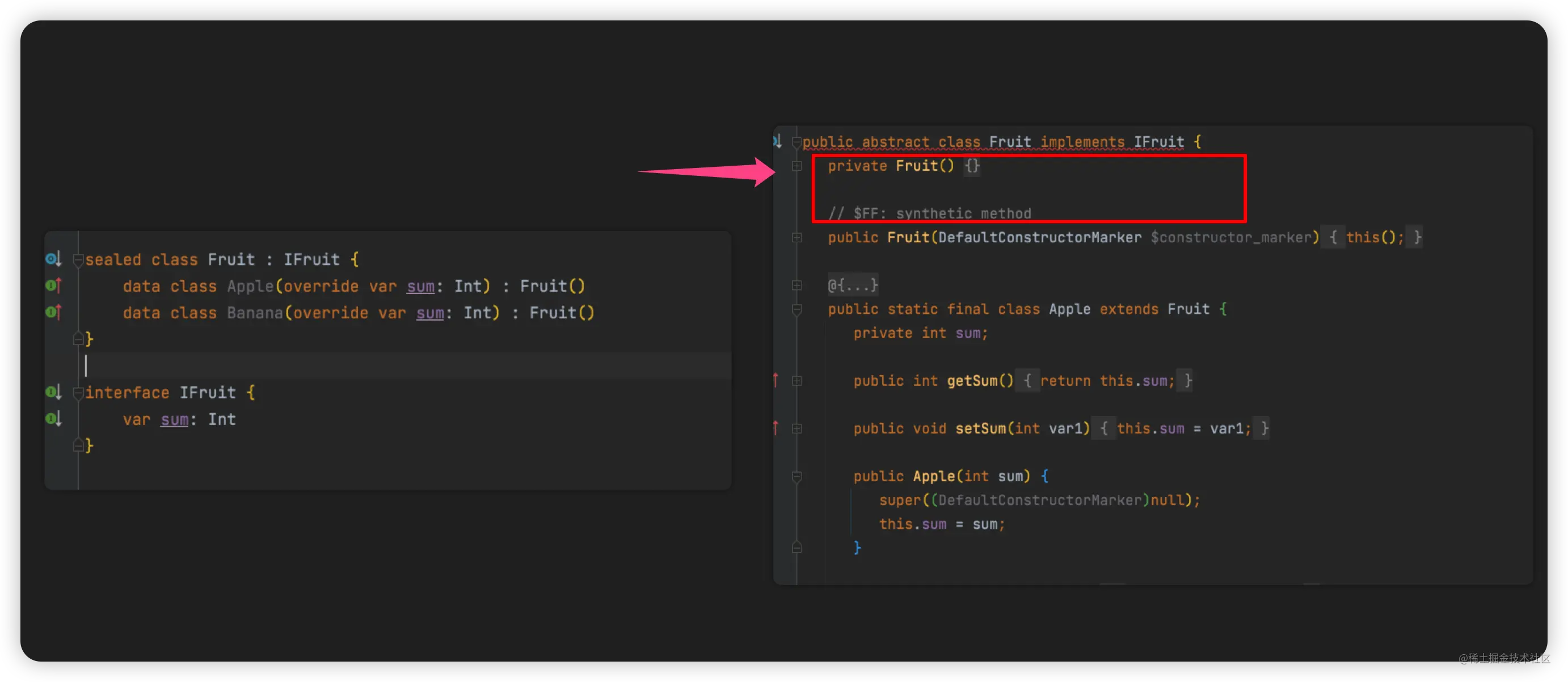Click the 'setSum' method name
This screenshot has height=682, width=1568.
981,428
